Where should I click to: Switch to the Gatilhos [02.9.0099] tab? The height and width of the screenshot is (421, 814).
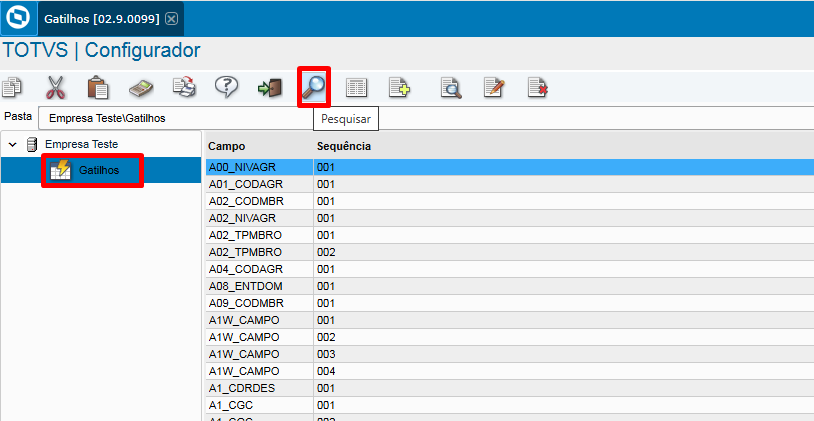coord(102,19)
